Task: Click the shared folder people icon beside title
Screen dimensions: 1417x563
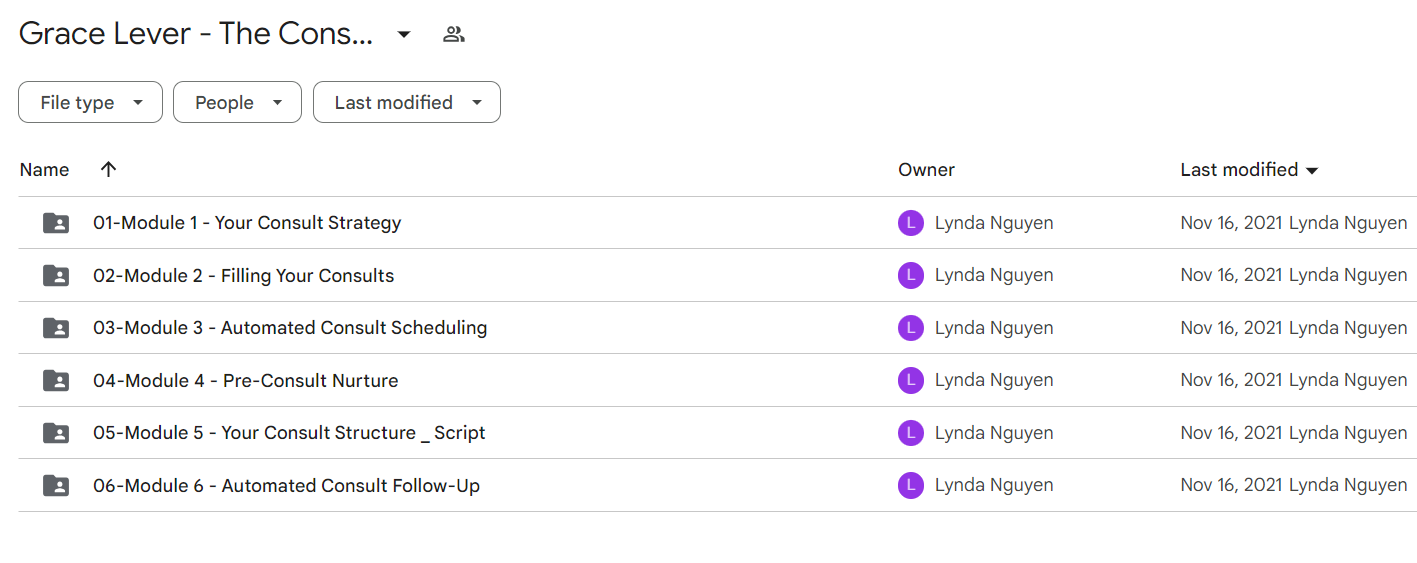Action: pyautogui.click(x=454, y=35)
